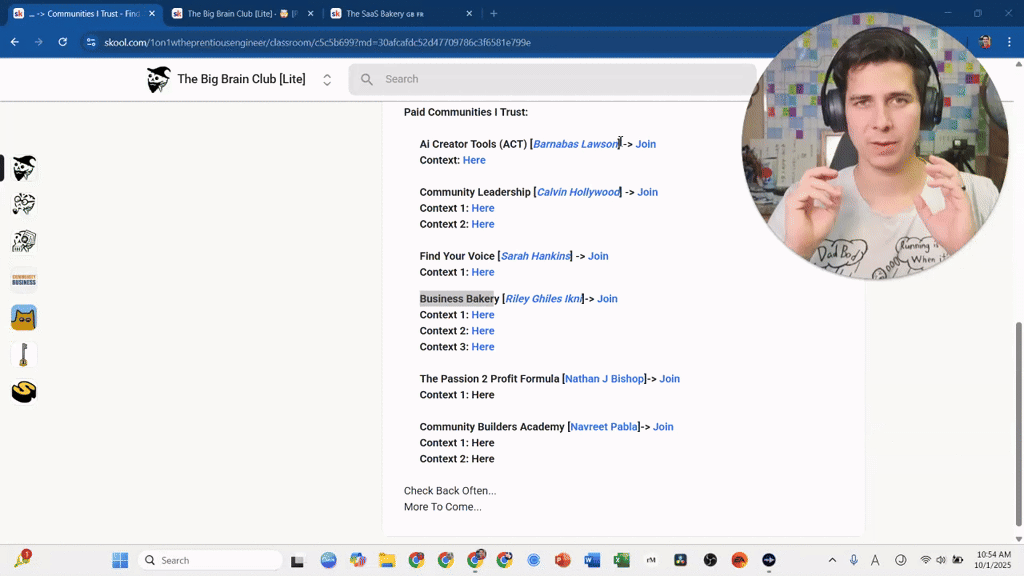Open Community Leadership Context 1 Here link
1024x576 pixels.
pos(483,208)
